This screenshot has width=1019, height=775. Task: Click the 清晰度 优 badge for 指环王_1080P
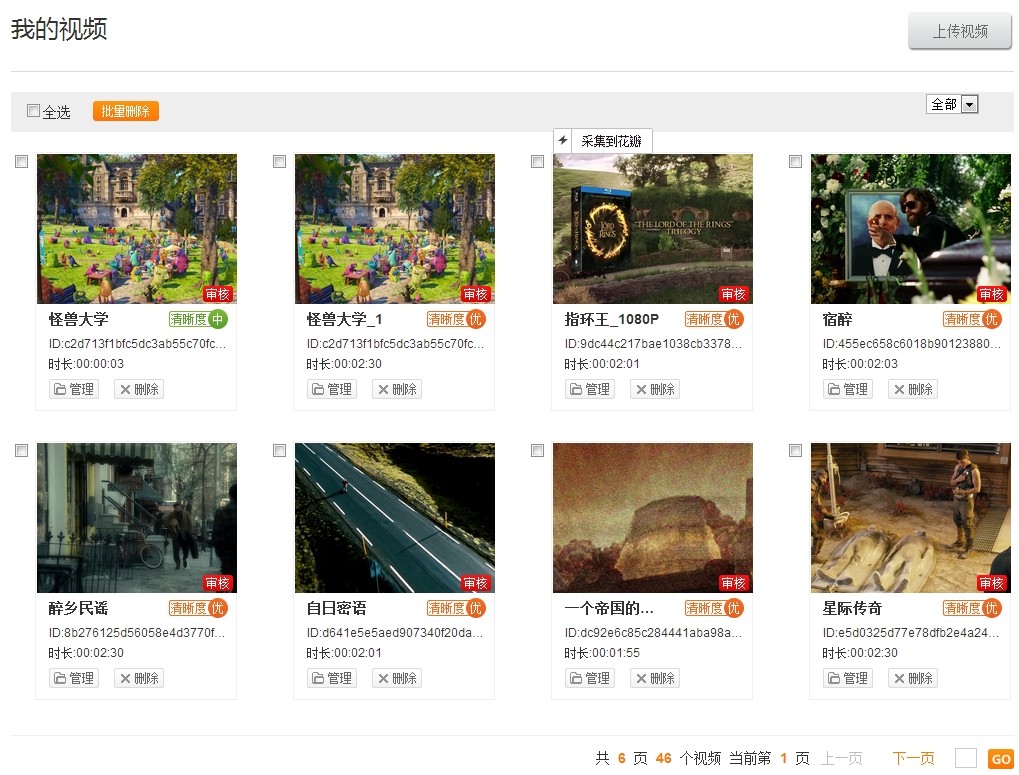click(714, 319)
